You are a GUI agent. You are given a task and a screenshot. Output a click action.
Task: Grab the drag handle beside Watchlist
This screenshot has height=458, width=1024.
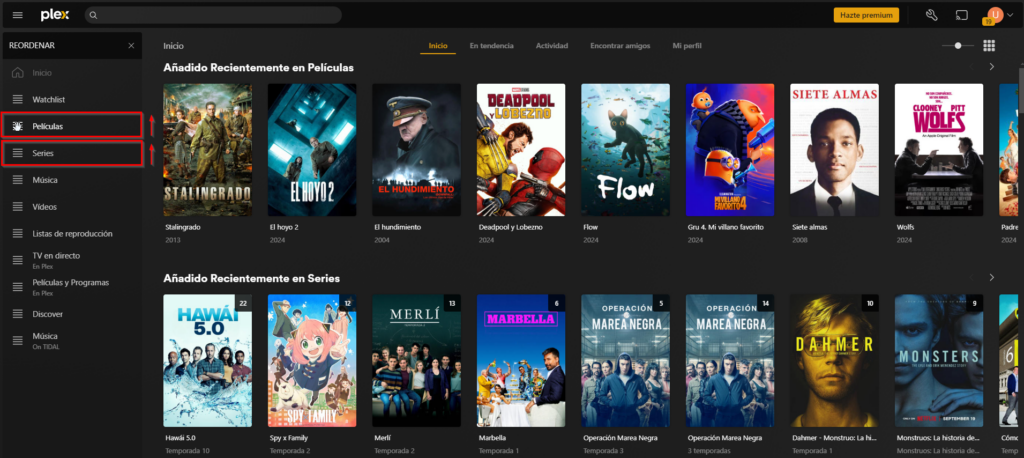pos(18,99)
